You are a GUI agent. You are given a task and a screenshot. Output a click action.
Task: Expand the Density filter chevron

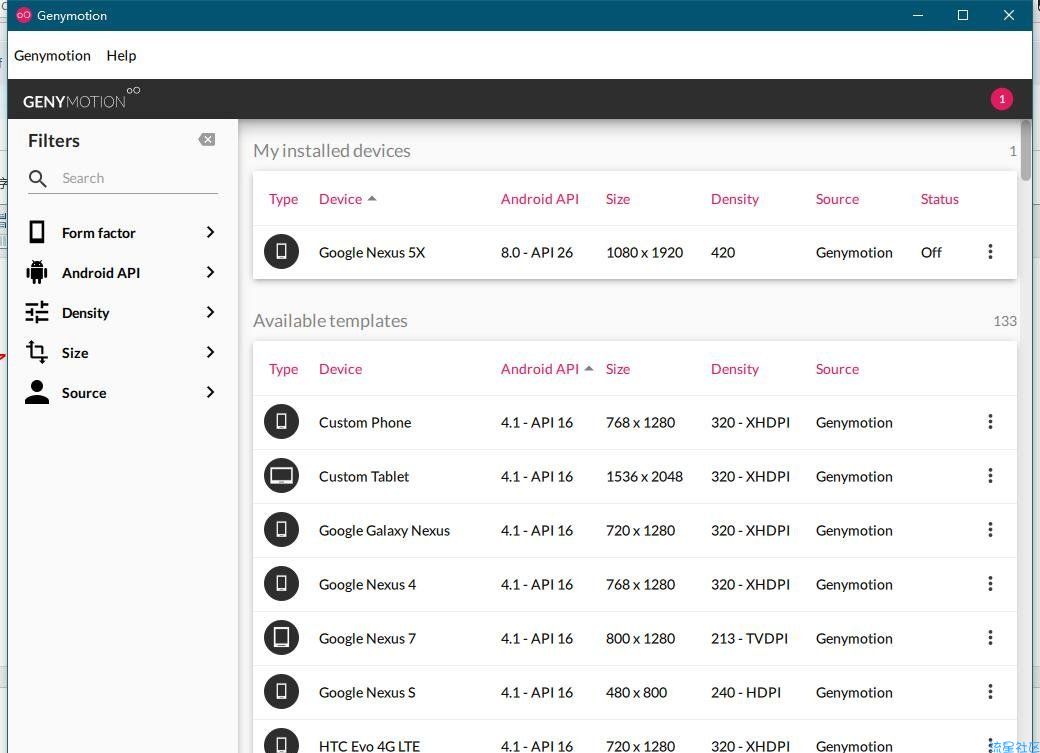(210, 312)
